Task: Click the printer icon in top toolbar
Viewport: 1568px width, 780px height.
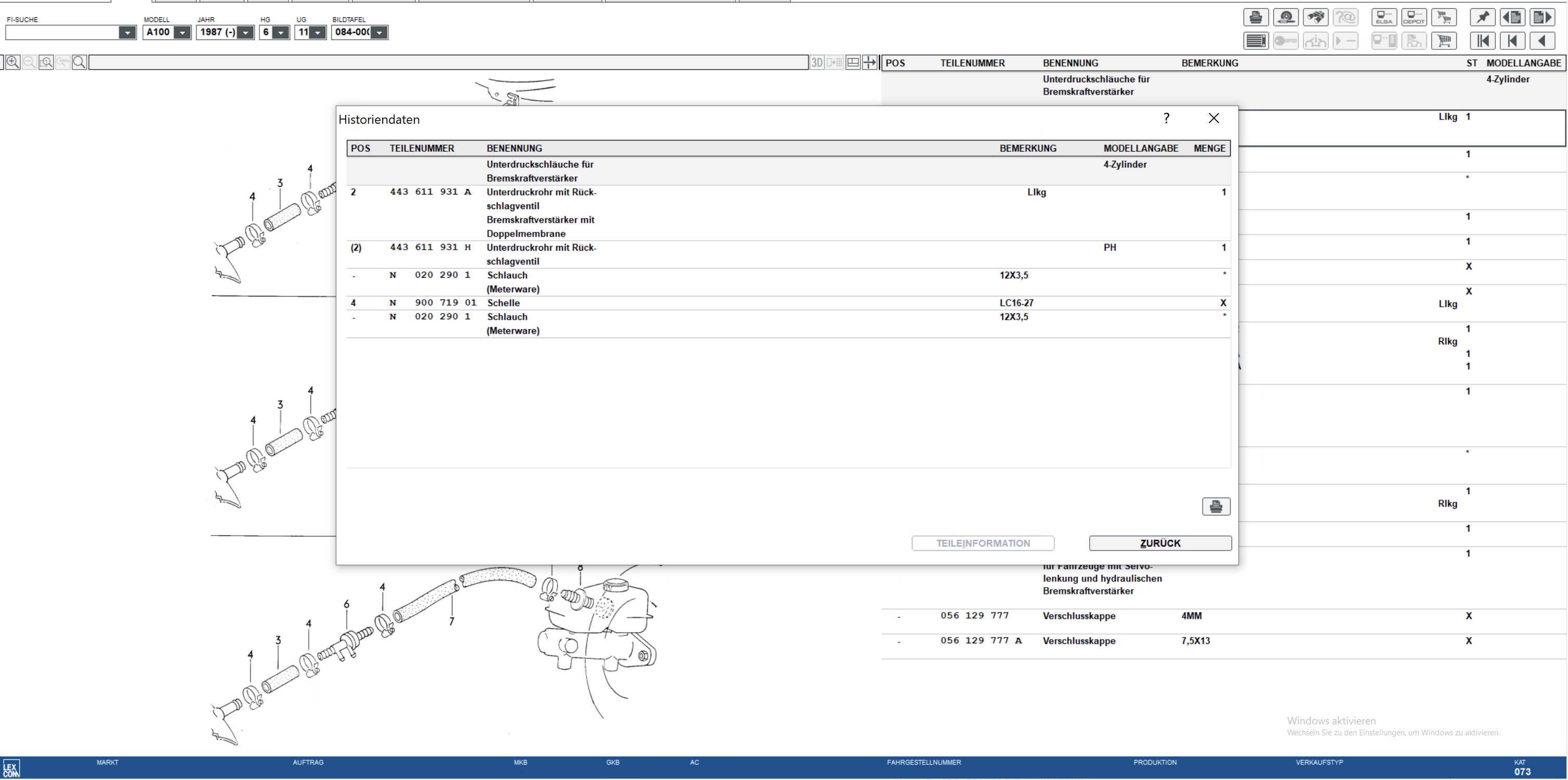Action: click(1255, 17)
